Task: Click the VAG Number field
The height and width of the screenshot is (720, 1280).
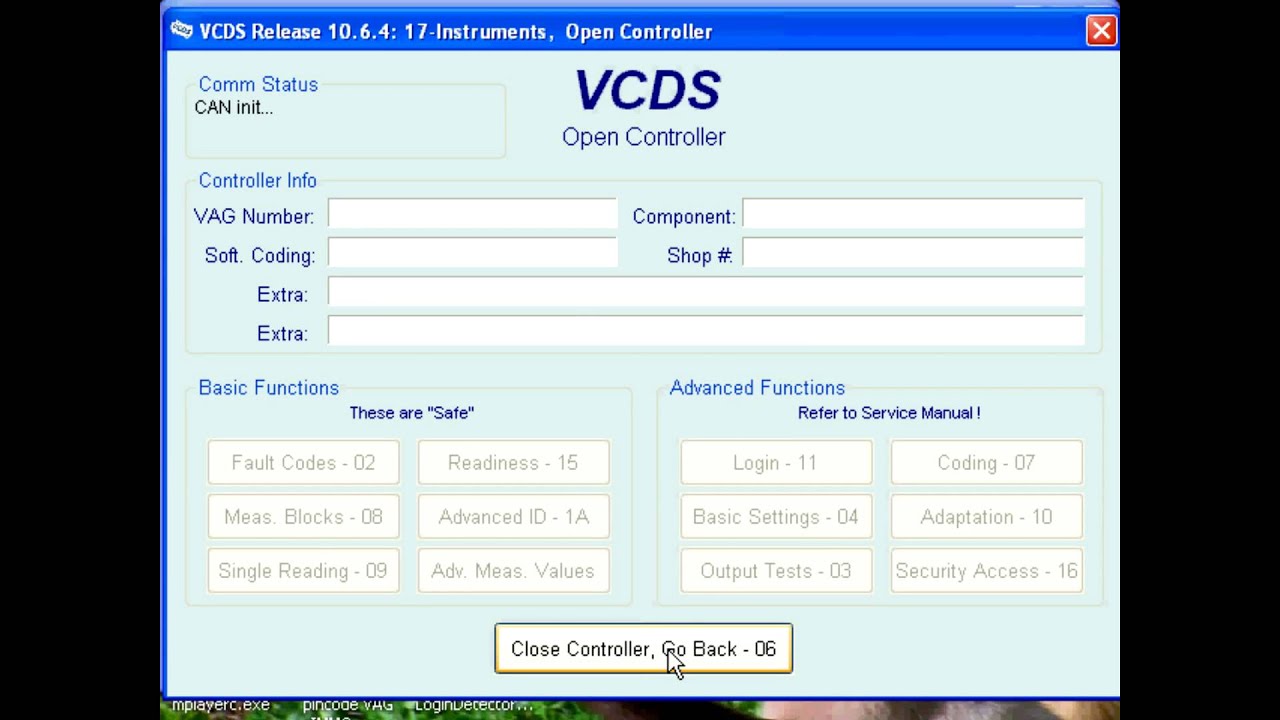Action: pos(472,215)
